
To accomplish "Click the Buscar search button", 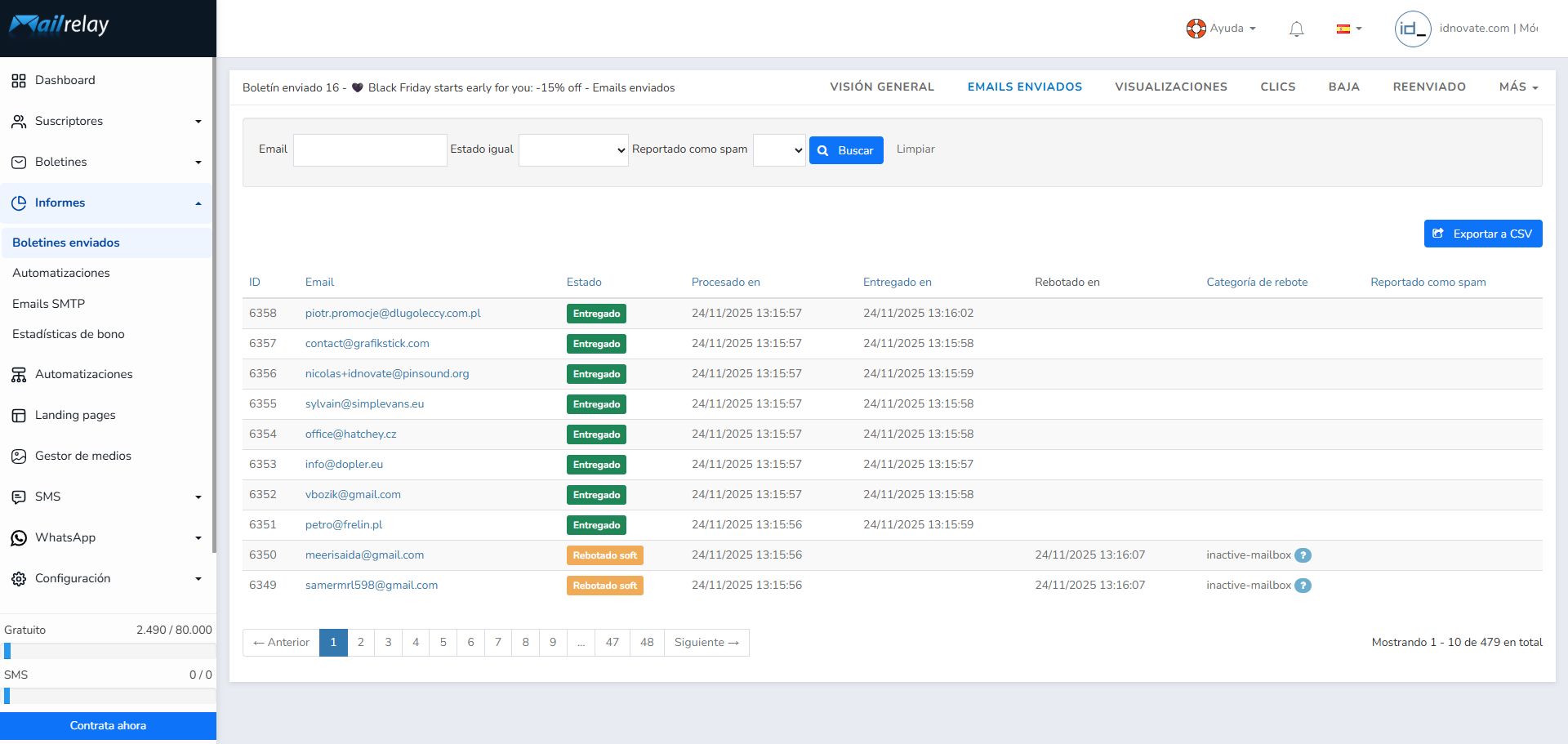I will point(846,150).
